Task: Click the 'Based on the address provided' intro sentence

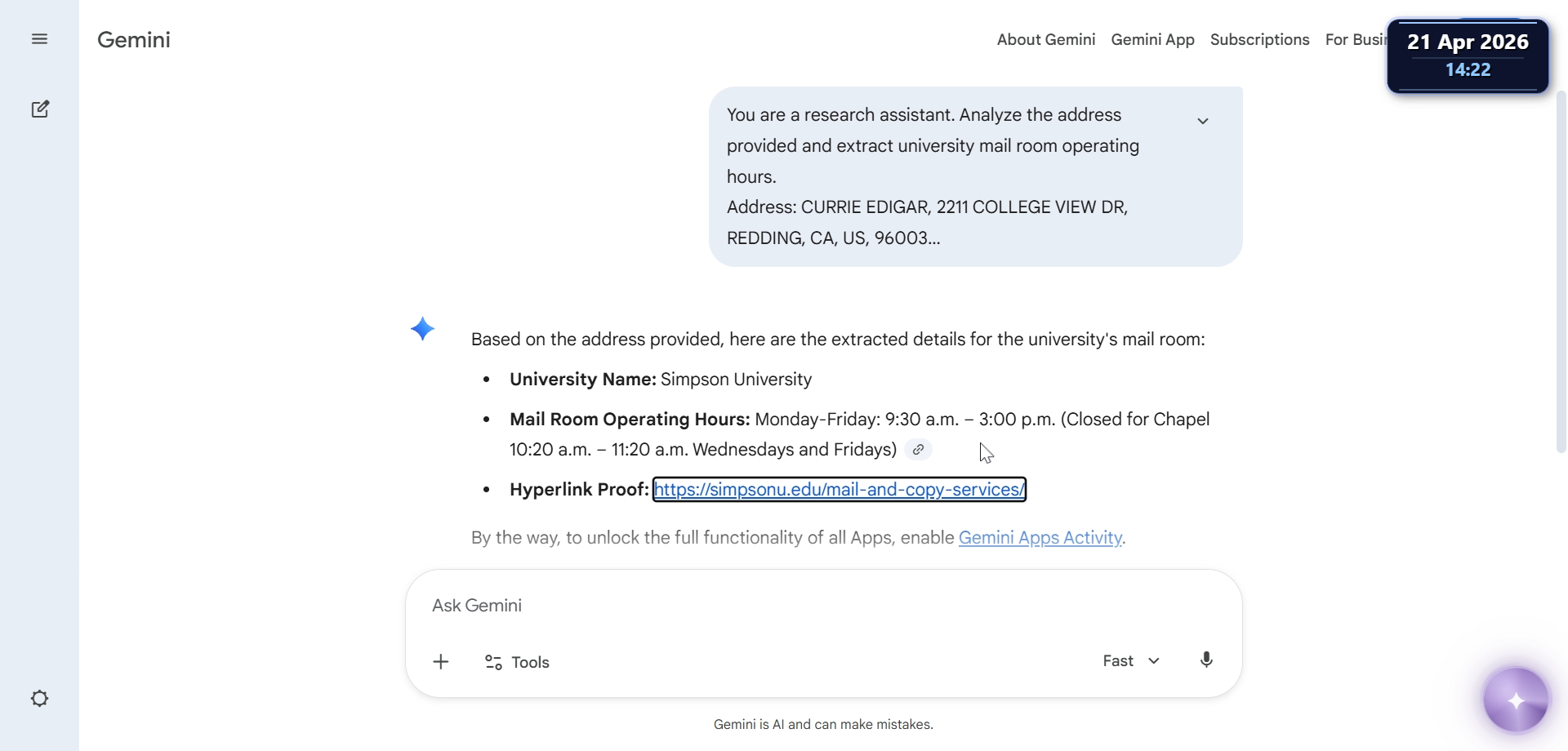Action: click(x=838, y=340)
